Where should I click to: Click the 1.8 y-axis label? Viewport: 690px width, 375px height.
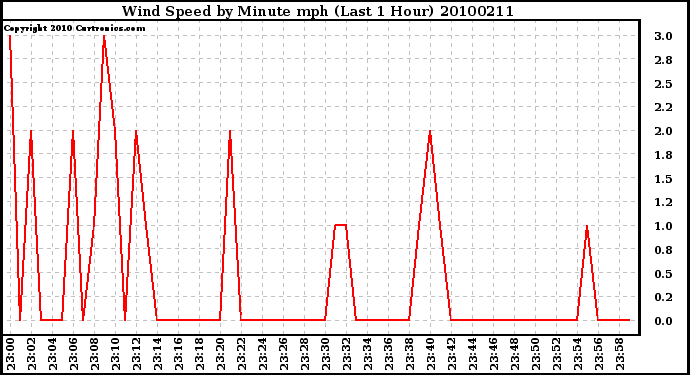(663, 155)
